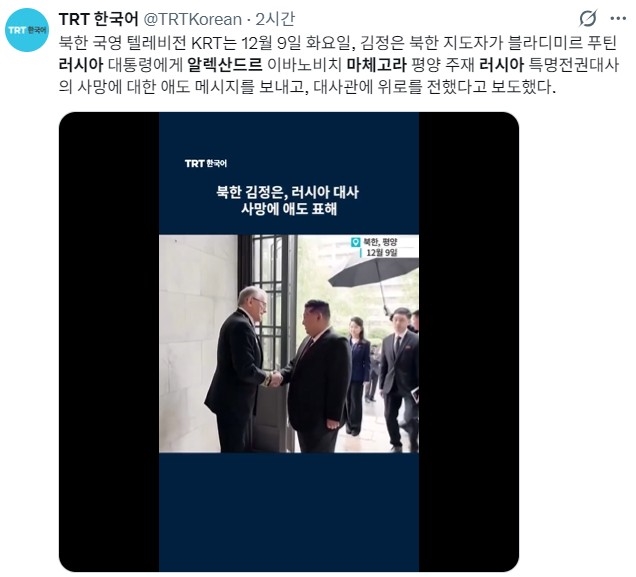Click bold 러시아 before 특명전권대사
The width and height of the screenshot is (636, 577).
[502, 64]
